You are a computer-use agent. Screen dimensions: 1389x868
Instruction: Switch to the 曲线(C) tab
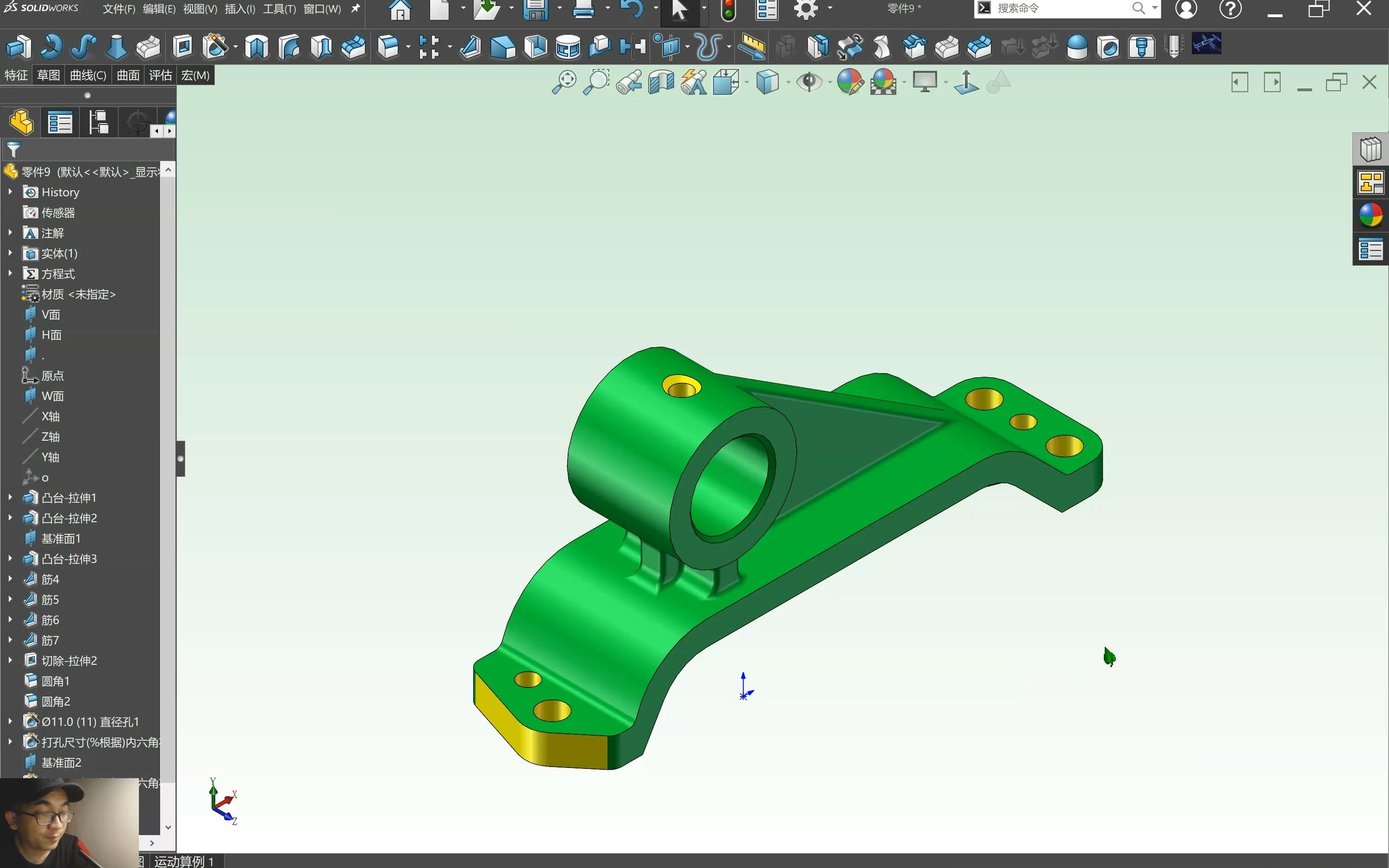[x=88, y=75]
